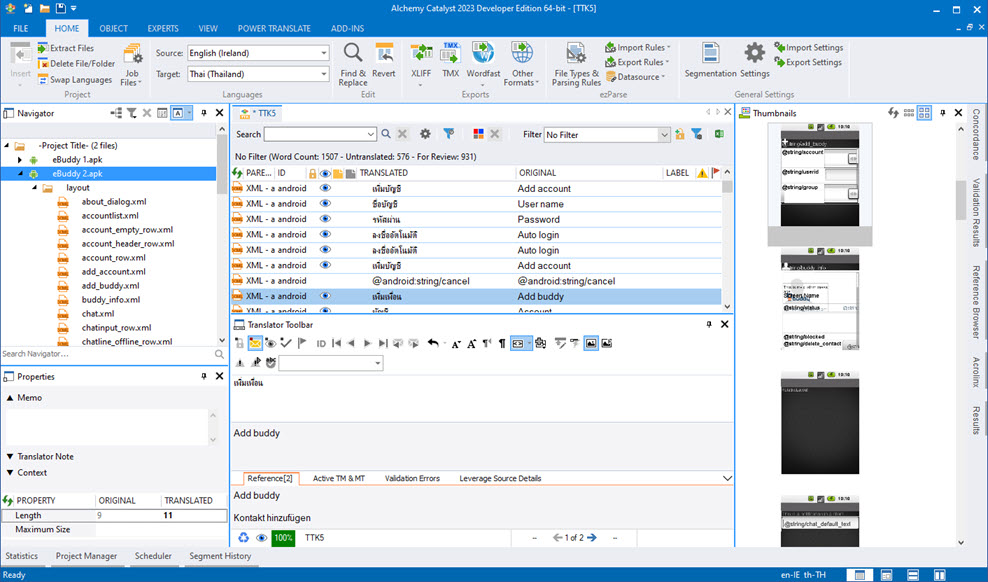Switch to the OBJECT ribbon tab
Screen dimensions: 988x582
pyautogui.click(x=113, y=28)
